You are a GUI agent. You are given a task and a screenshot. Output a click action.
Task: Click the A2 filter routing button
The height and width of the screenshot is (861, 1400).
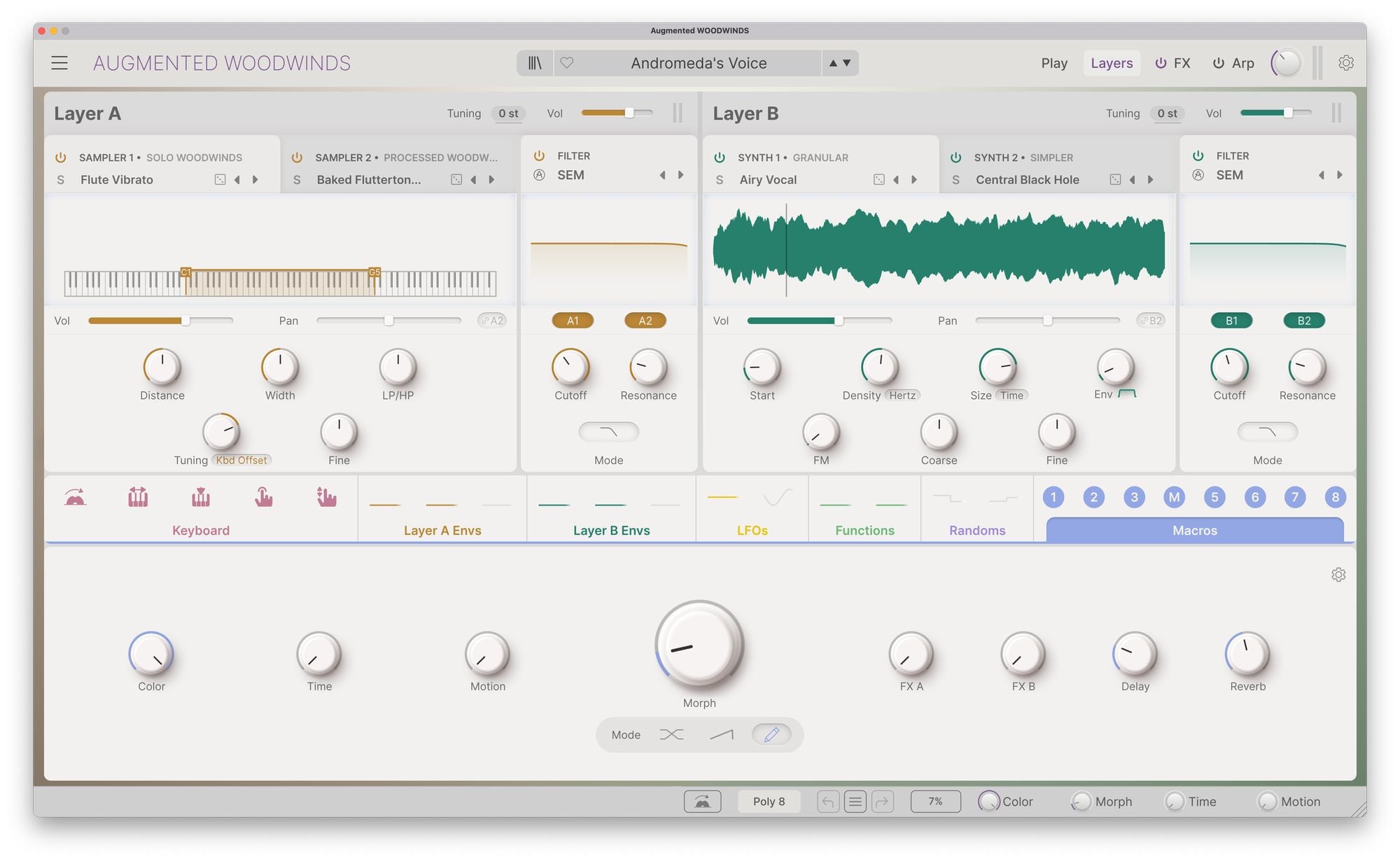pyautogui.click(x=645, y=321)
